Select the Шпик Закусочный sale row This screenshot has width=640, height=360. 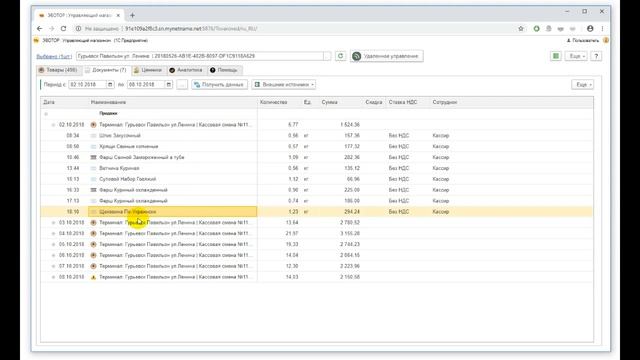(x=317, y=136)
